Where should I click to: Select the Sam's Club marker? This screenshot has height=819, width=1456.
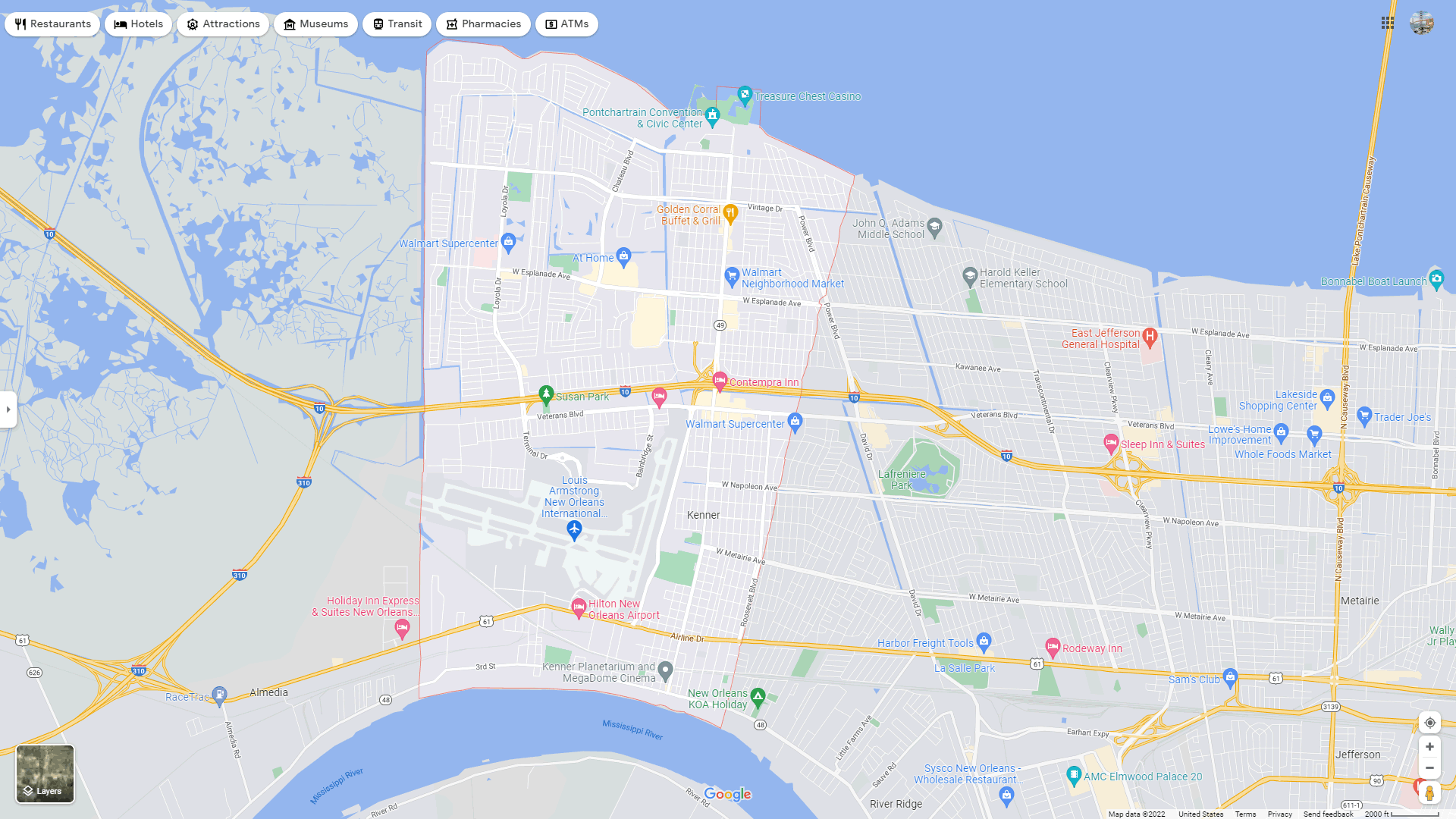pyautogui.click(x=1230, y=676)
